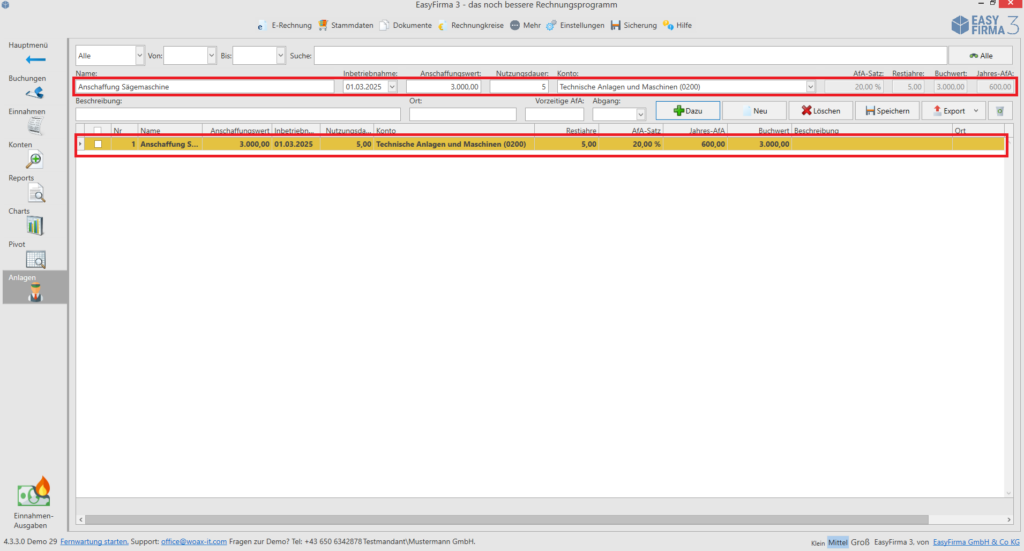Click the Rechnungskreise toolbar icon
This screenshot has height=551, width=1024.
point(442,25)
